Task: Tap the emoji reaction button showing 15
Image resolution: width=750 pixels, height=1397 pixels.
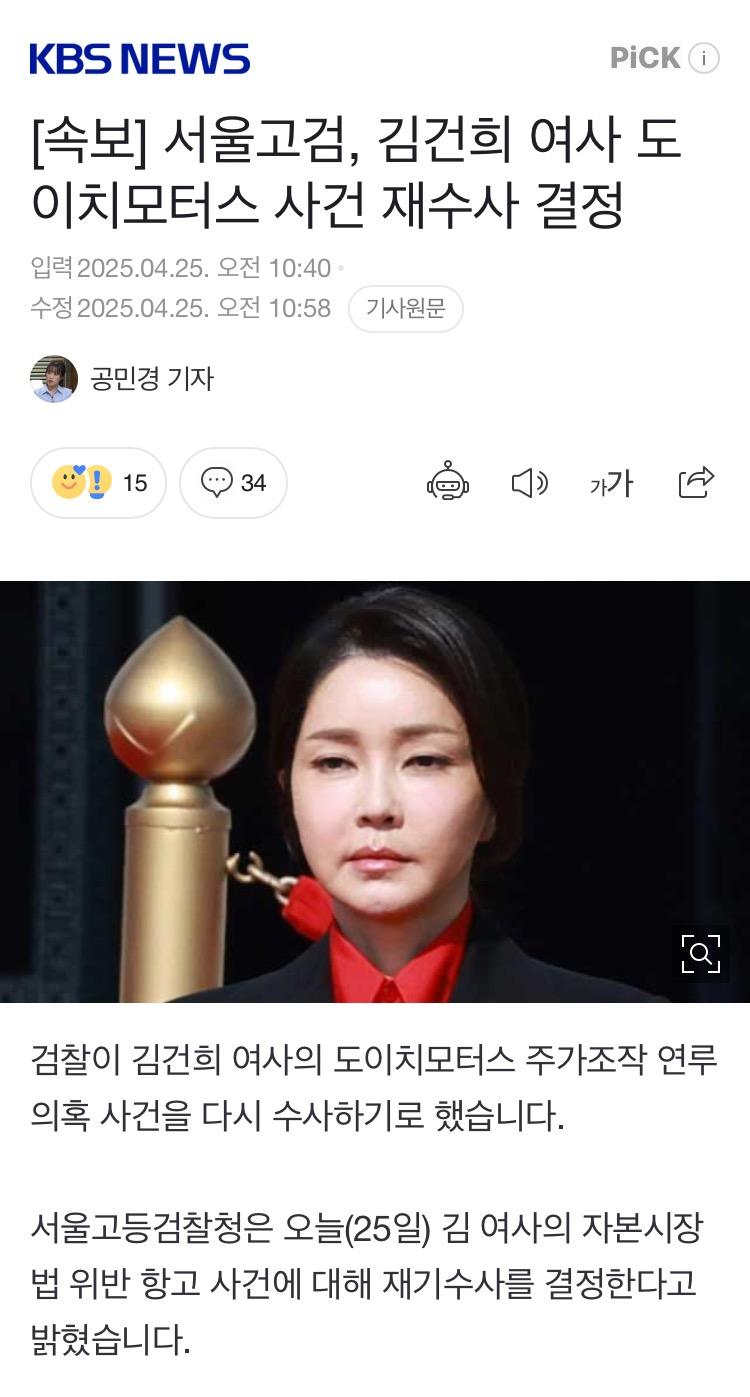Action: pos(99,483)
